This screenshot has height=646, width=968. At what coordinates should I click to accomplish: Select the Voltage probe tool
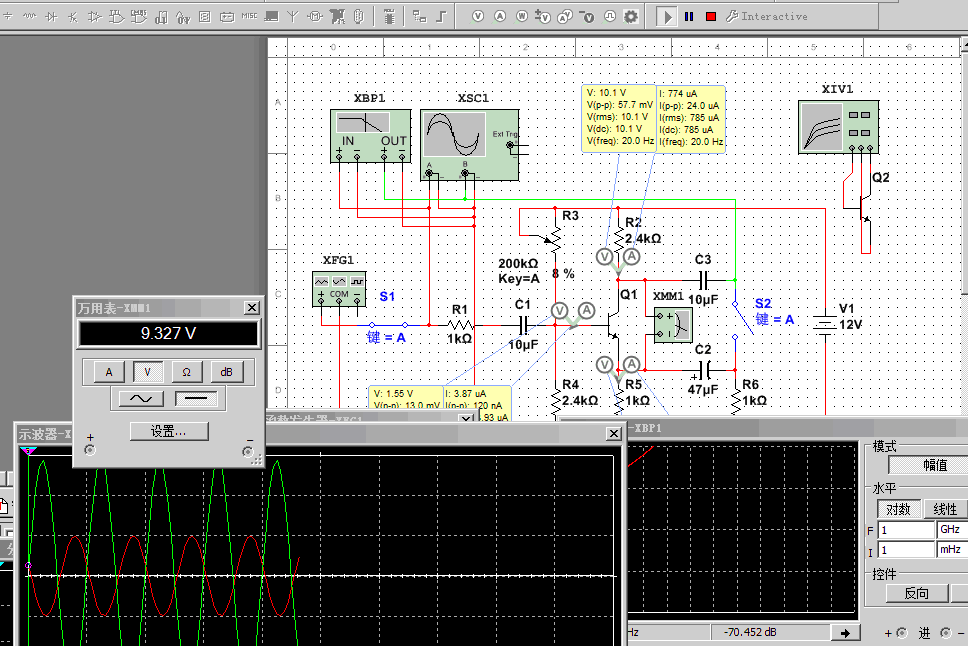pyautogui.click(x=478, y=17)
